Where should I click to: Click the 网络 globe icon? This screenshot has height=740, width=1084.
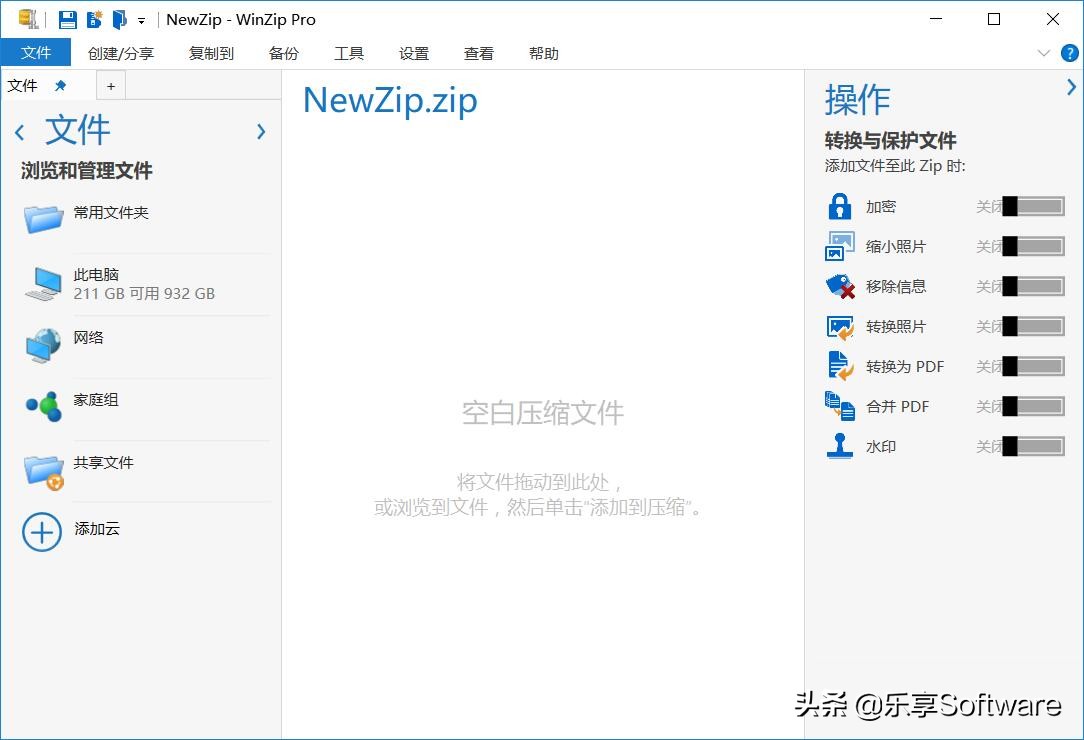43,345
